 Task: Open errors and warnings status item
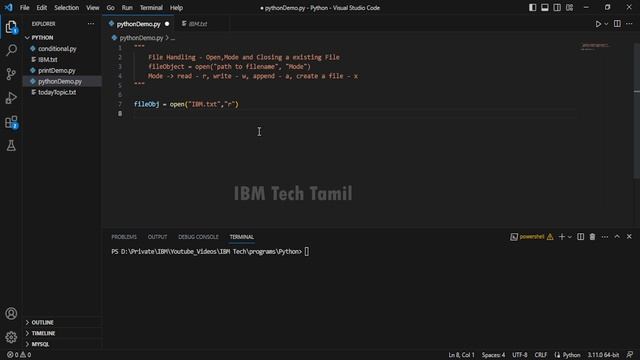coord(19,355)
